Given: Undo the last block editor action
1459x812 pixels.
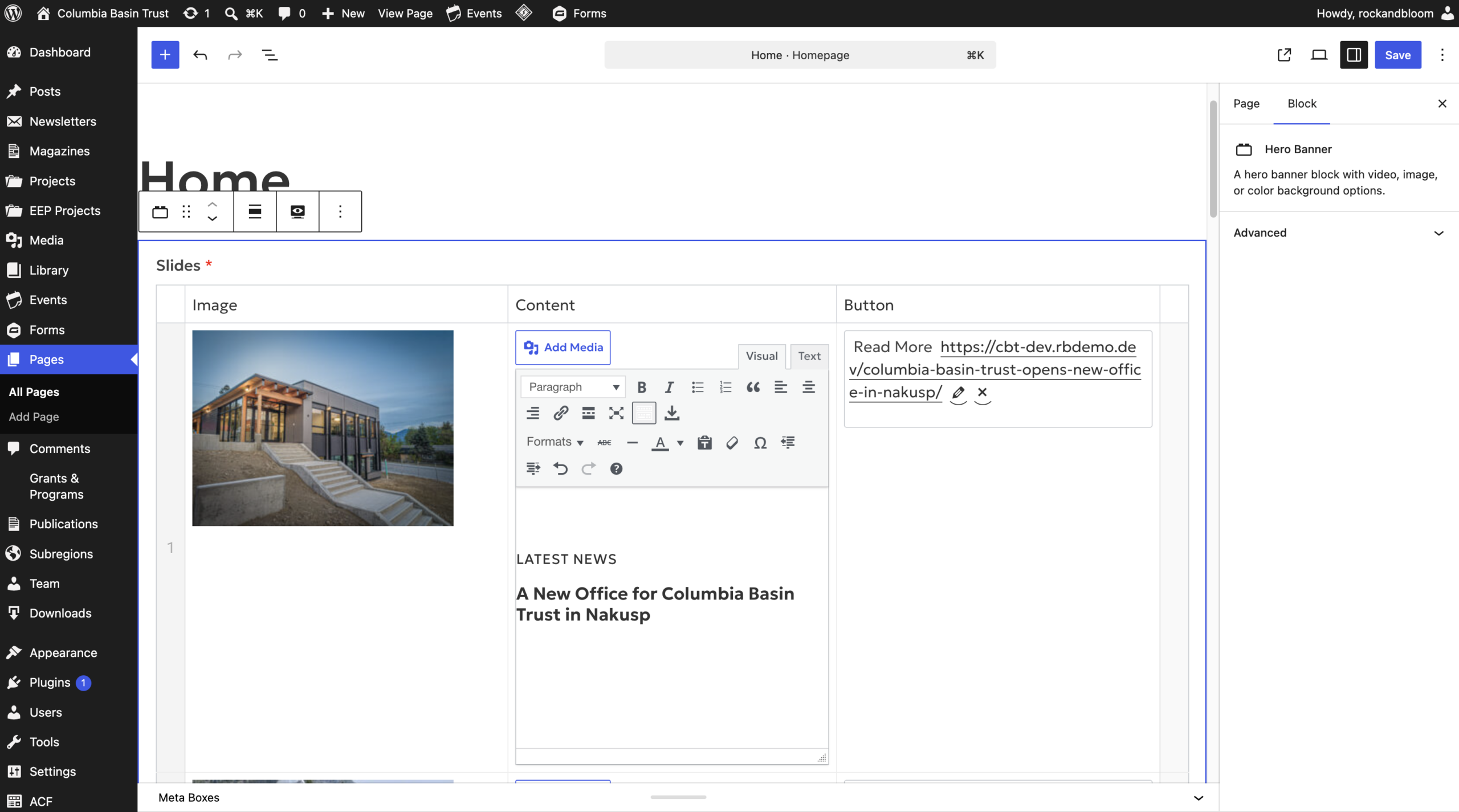Looking at the screenshot, I should [200, 55].
